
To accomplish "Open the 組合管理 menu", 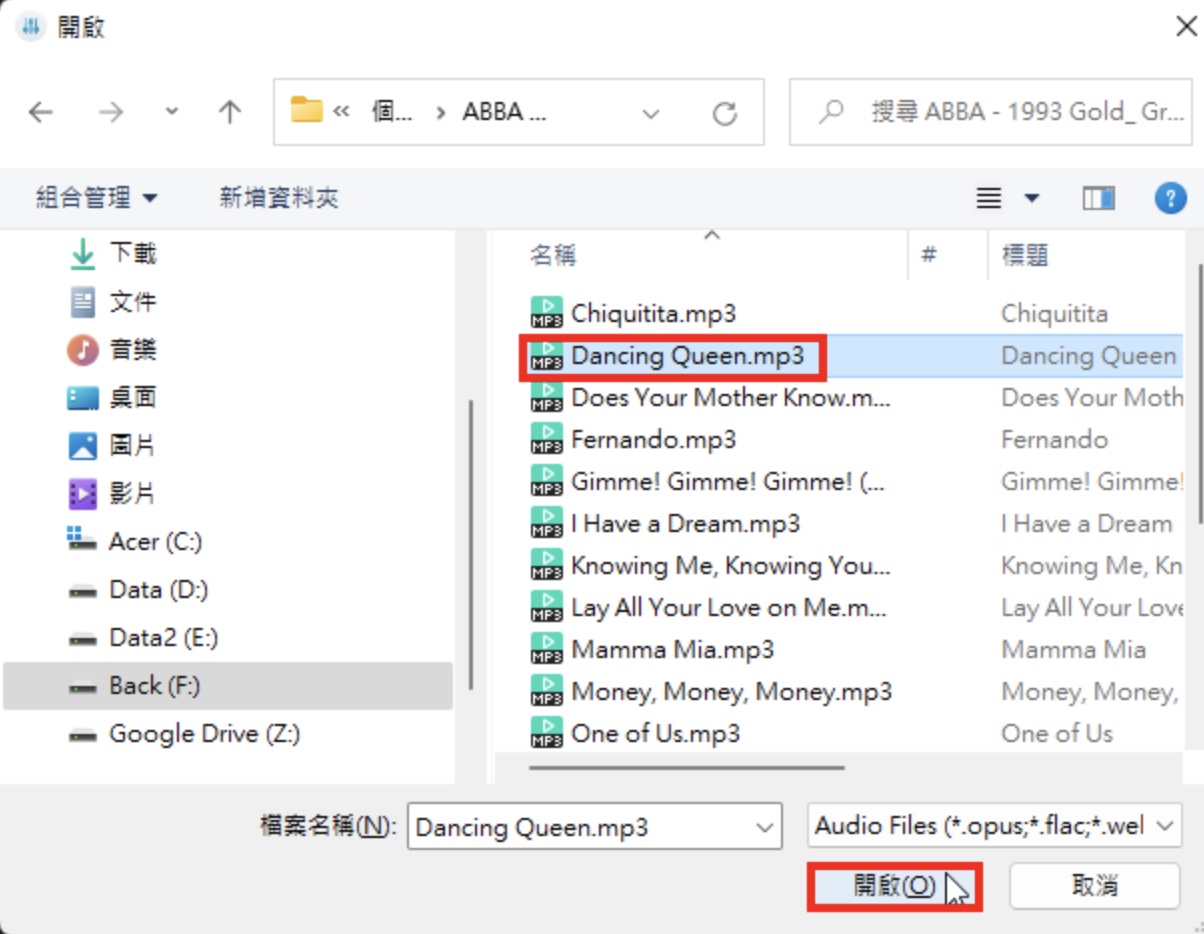I will (97, 198).
